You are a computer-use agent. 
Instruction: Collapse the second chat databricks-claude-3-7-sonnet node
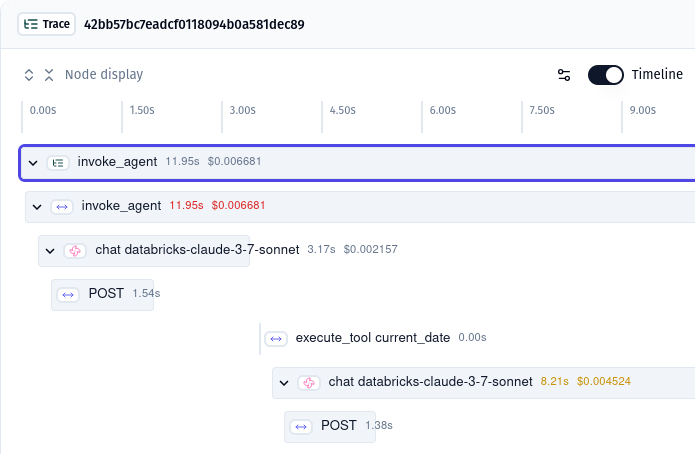[284, 382]
